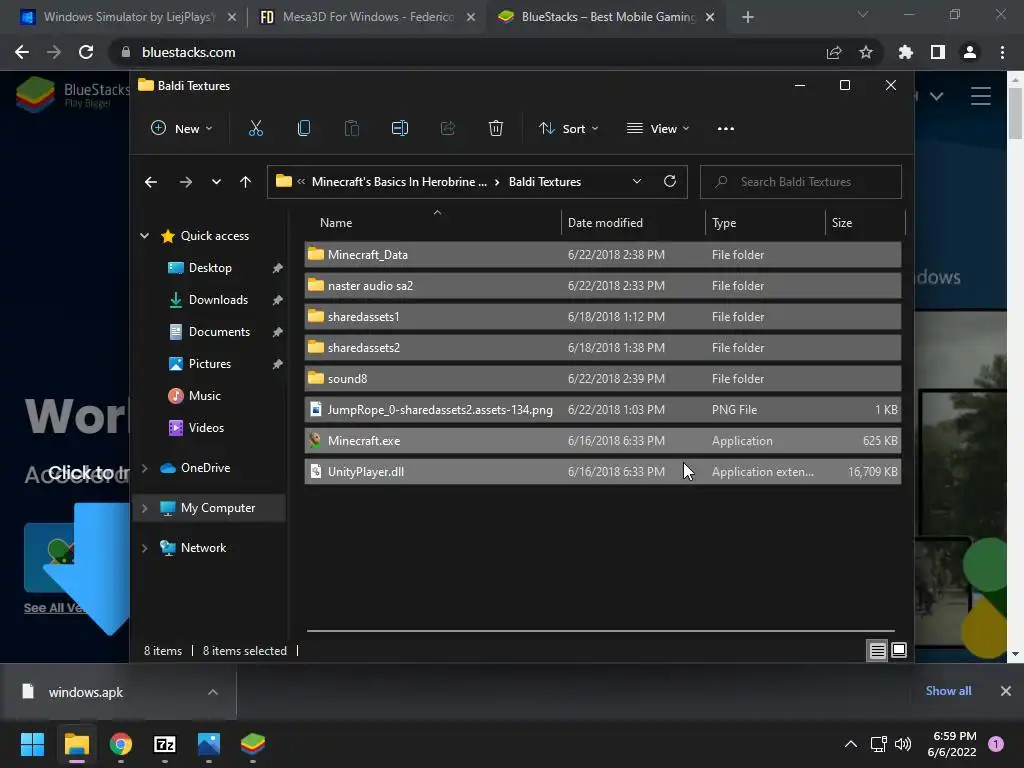Click See All Versions link on BlueStacks page
Screen dimensions: 1024x768
[55, 608]
